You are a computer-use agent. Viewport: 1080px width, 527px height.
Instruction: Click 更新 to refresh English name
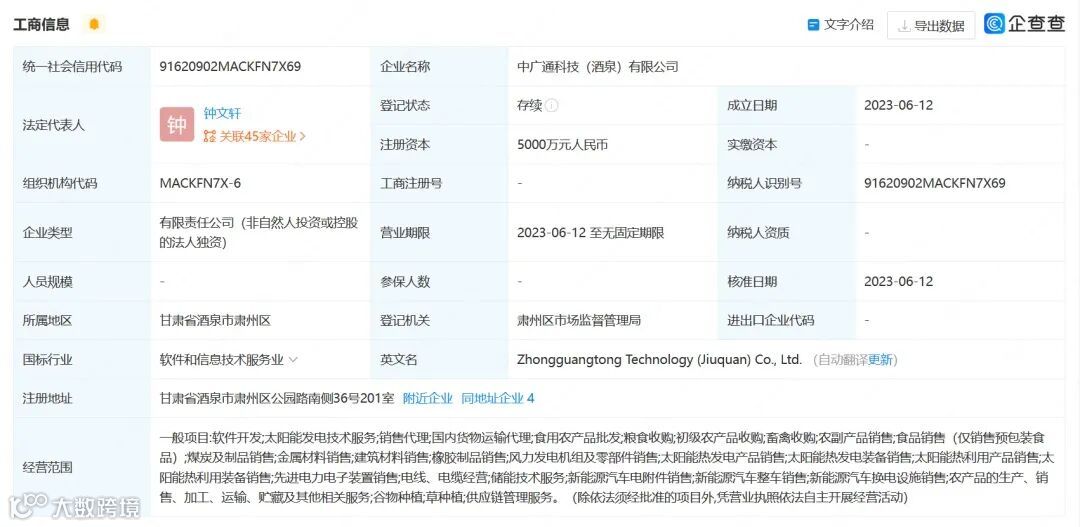tap(880, 360)
